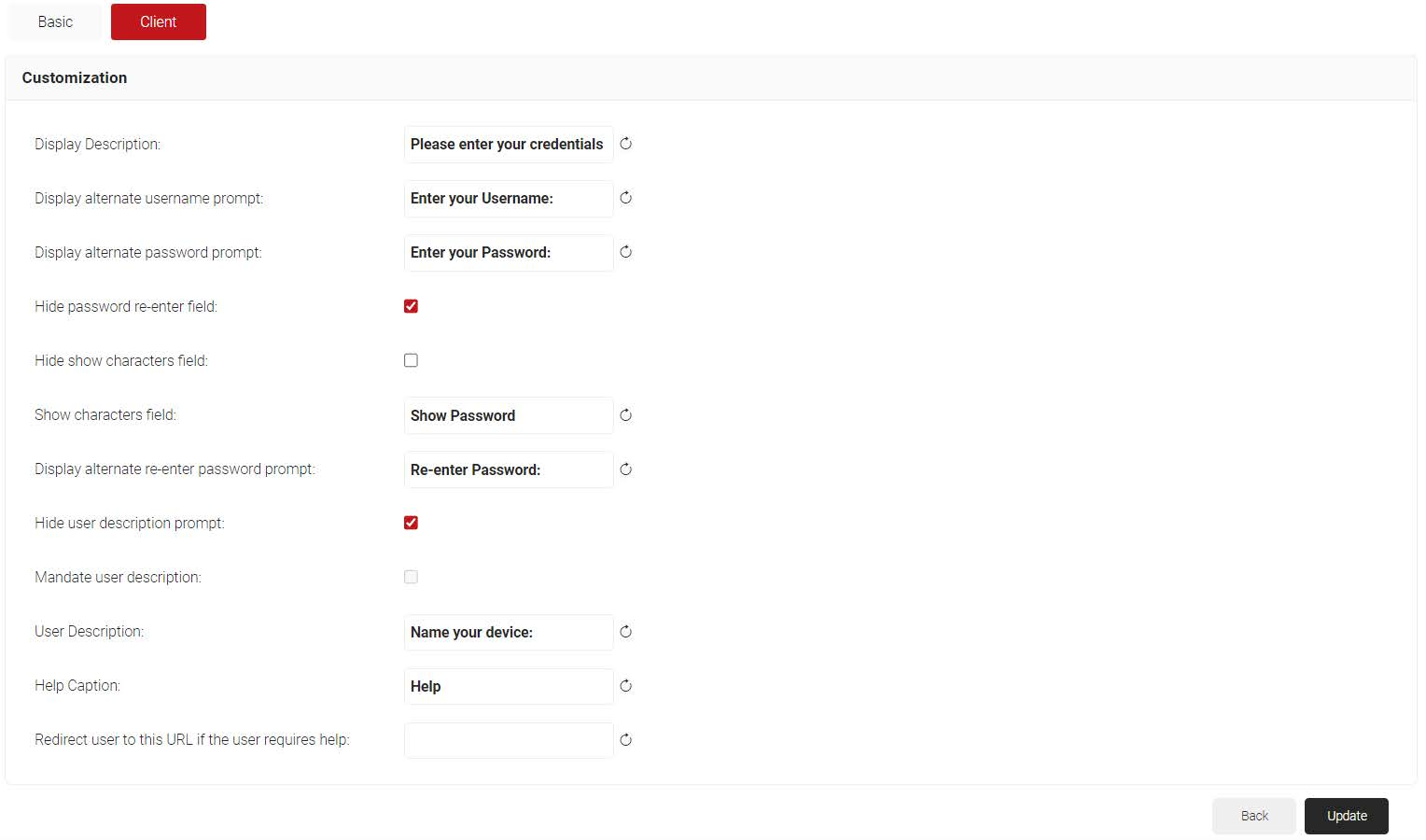Viewport: 1426px width, 840px height.
Task: Click the 'Display alternate re-enter password prompt:' label
Action: [x=175, y=469]
